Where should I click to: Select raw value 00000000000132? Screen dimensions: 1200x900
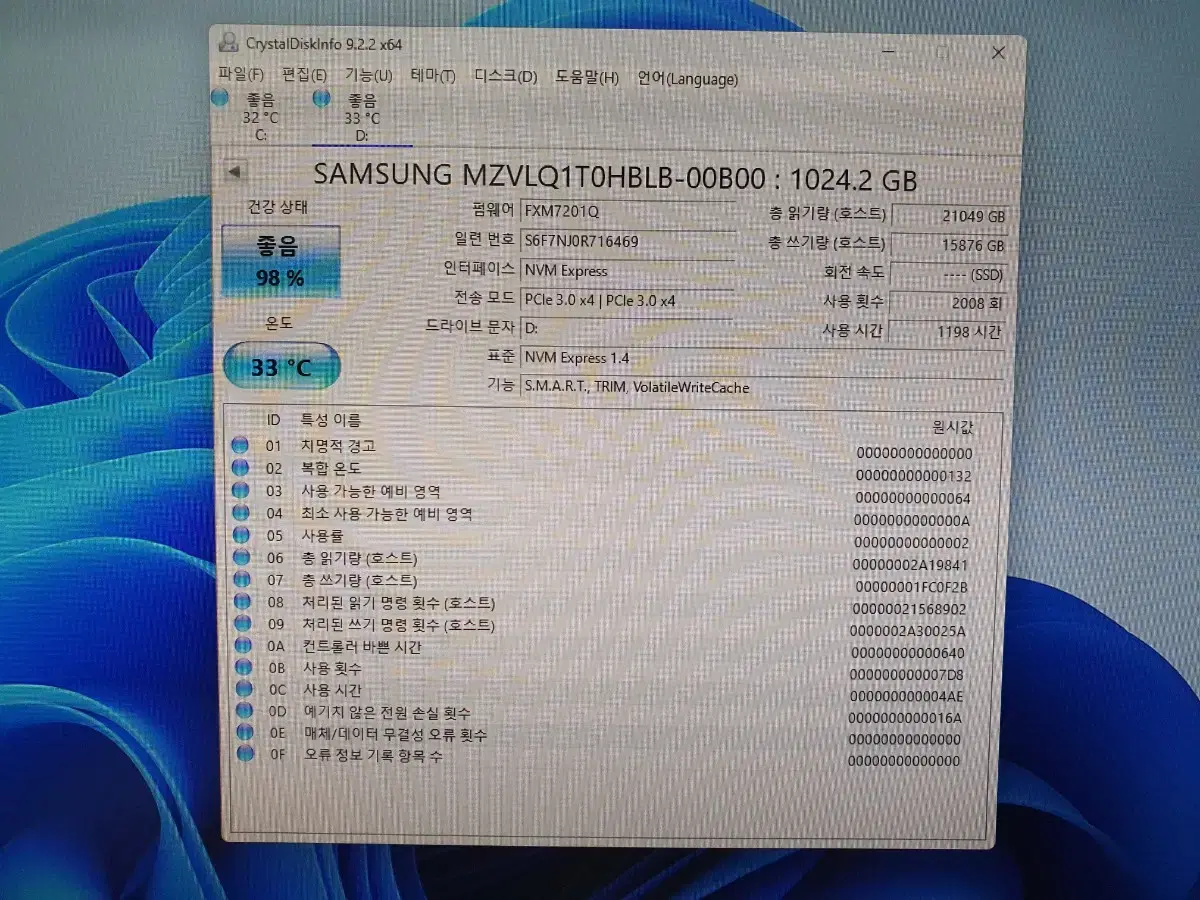(x=914, y=476)
